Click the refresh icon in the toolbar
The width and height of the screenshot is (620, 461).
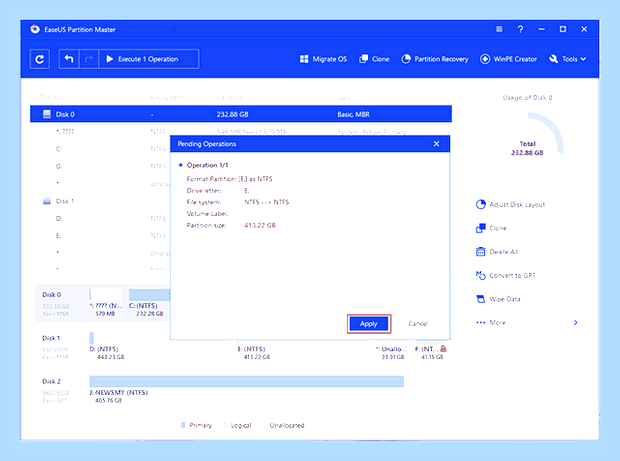click(x=40, y=59)
